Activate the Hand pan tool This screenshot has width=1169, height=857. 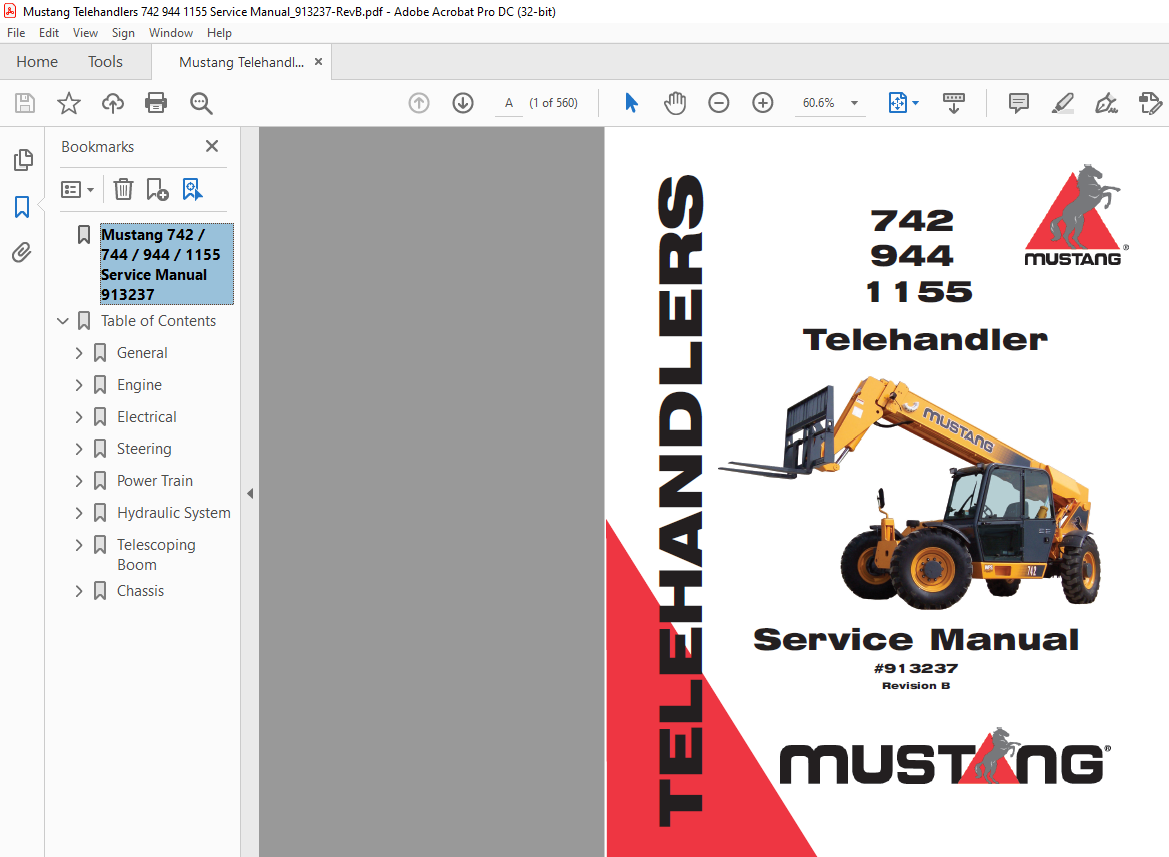pos(675,103)
